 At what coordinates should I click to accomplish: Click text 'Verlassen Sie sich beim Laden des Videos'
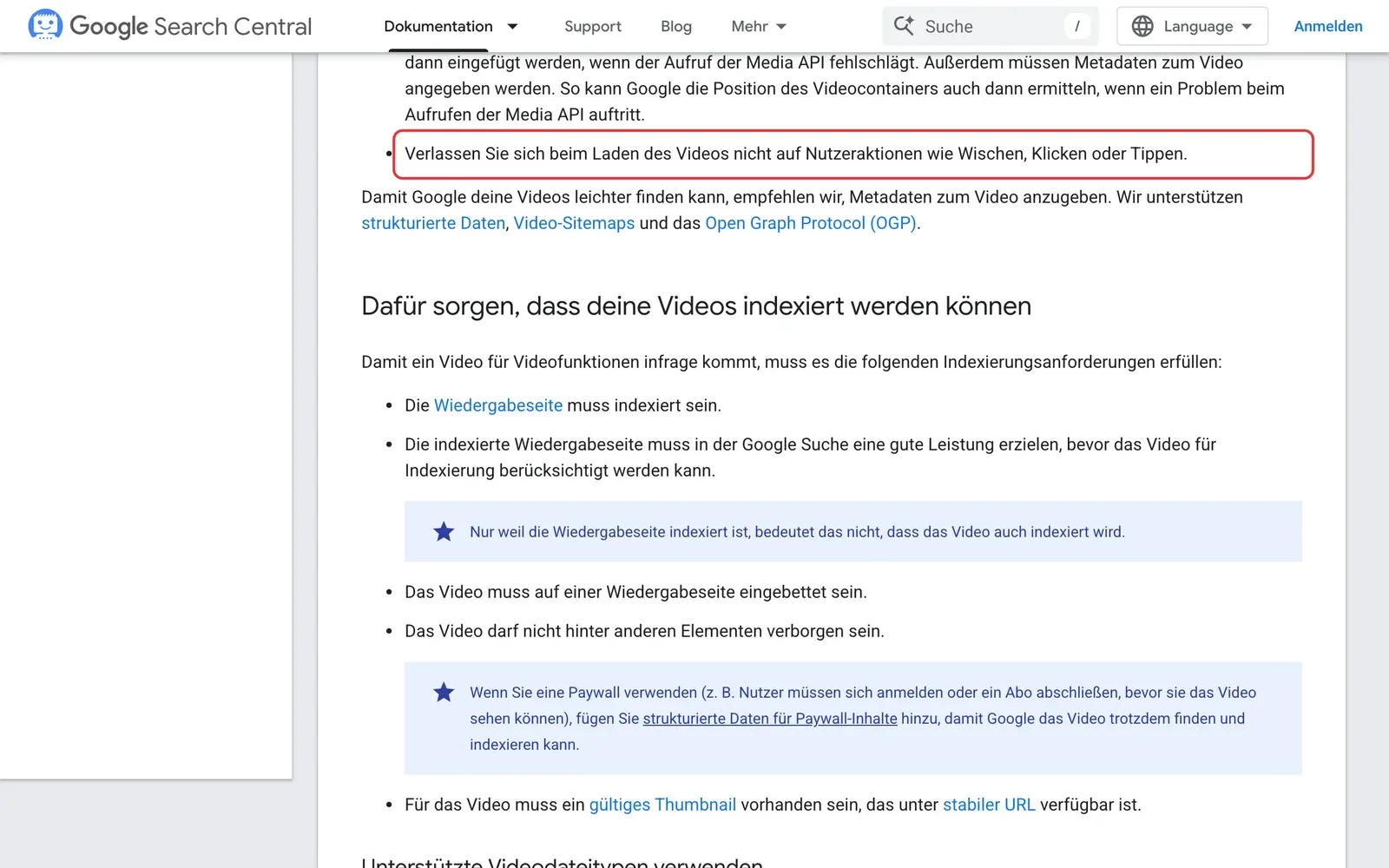click(567, 154)
